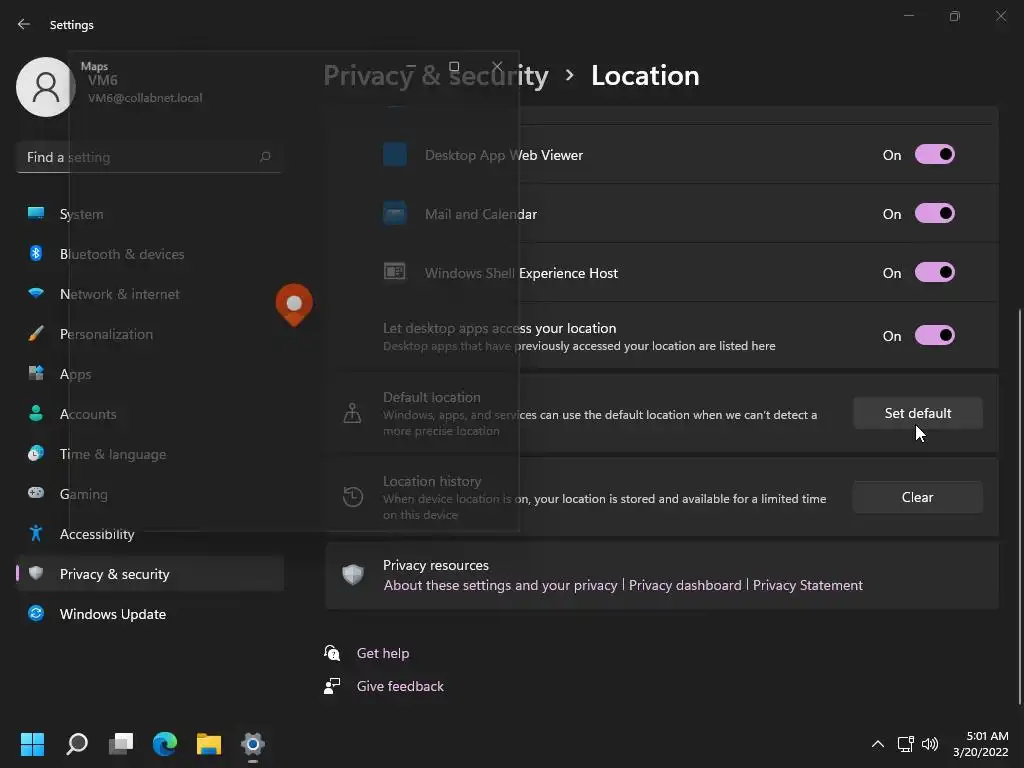This screenshot has height=768, width=1024.
Task: Select Privacy & security category
Action: click(x=150, y=573)
